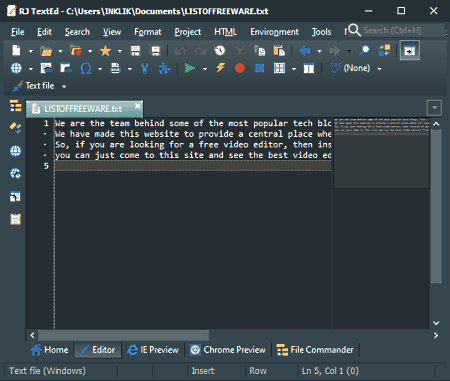This screenshot has height=381, width=450.
Task: Create a new file with the blank page icon
Action: (16, 51)
